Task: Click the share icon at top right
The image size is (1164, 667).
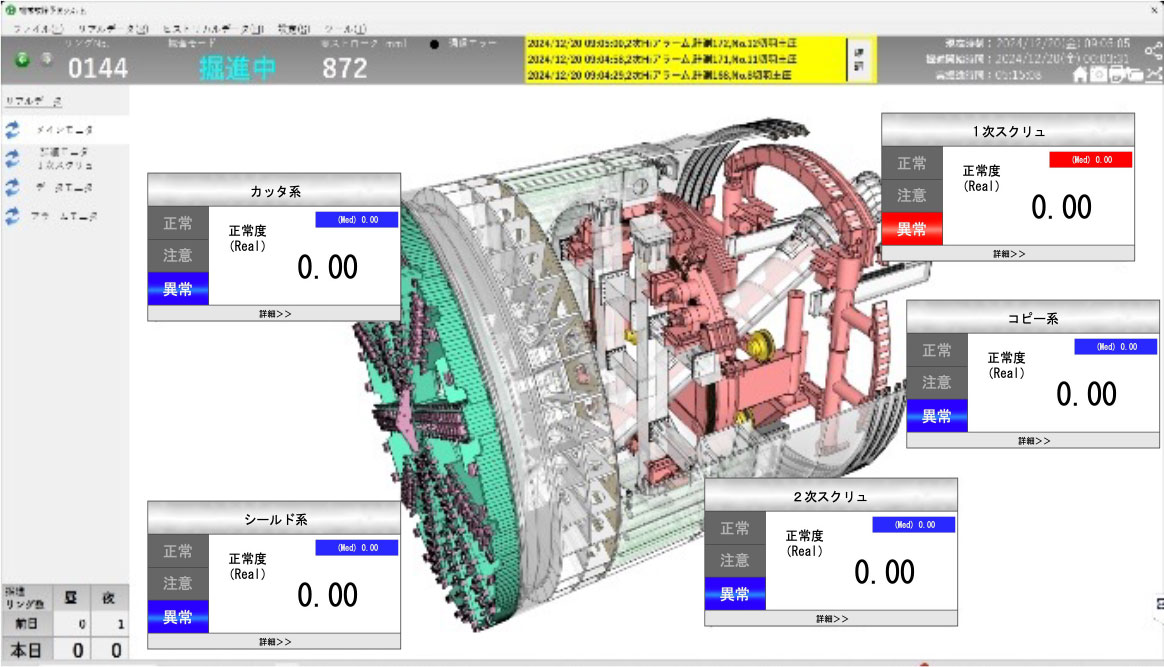Action: click(x=1153, y=51)
